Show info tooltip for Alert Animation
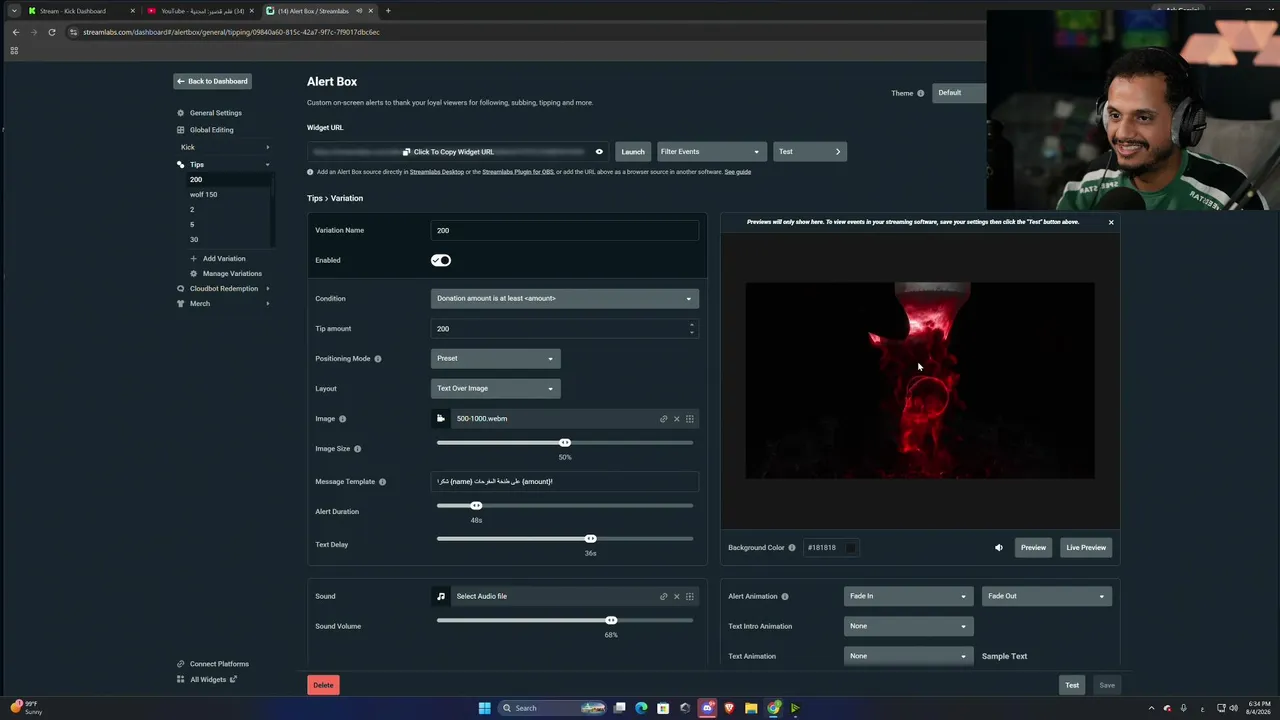 [785, 597]
